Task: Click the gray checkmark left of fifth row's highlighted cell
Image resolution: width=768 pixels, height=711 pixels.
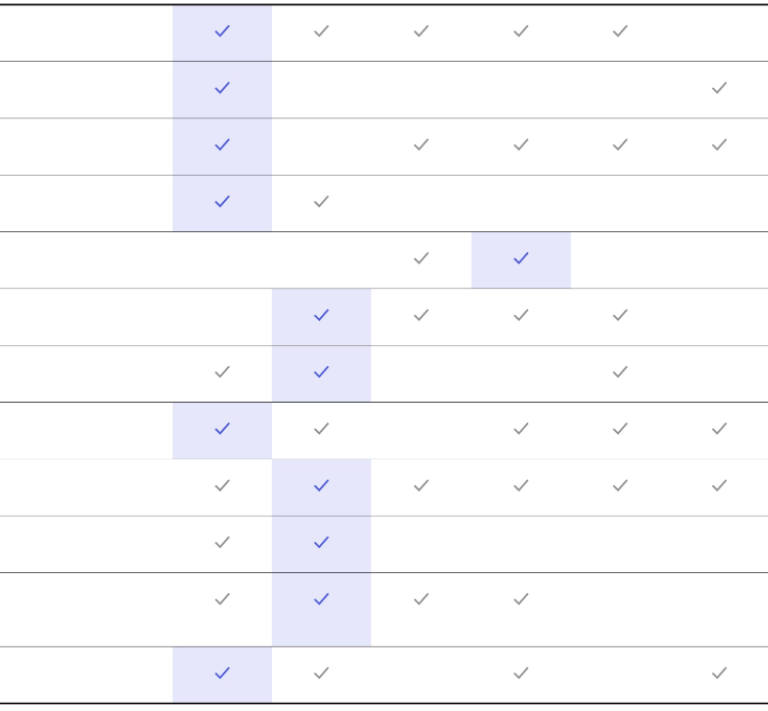Action: pos(421,258)
